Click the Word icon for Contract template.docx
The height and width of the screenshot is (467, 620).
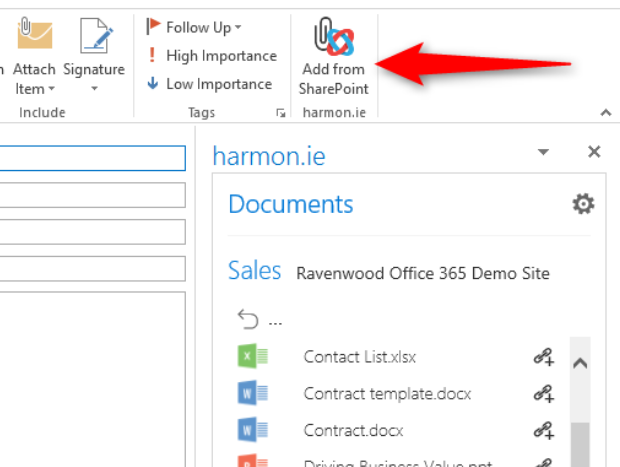pos(251,393)
